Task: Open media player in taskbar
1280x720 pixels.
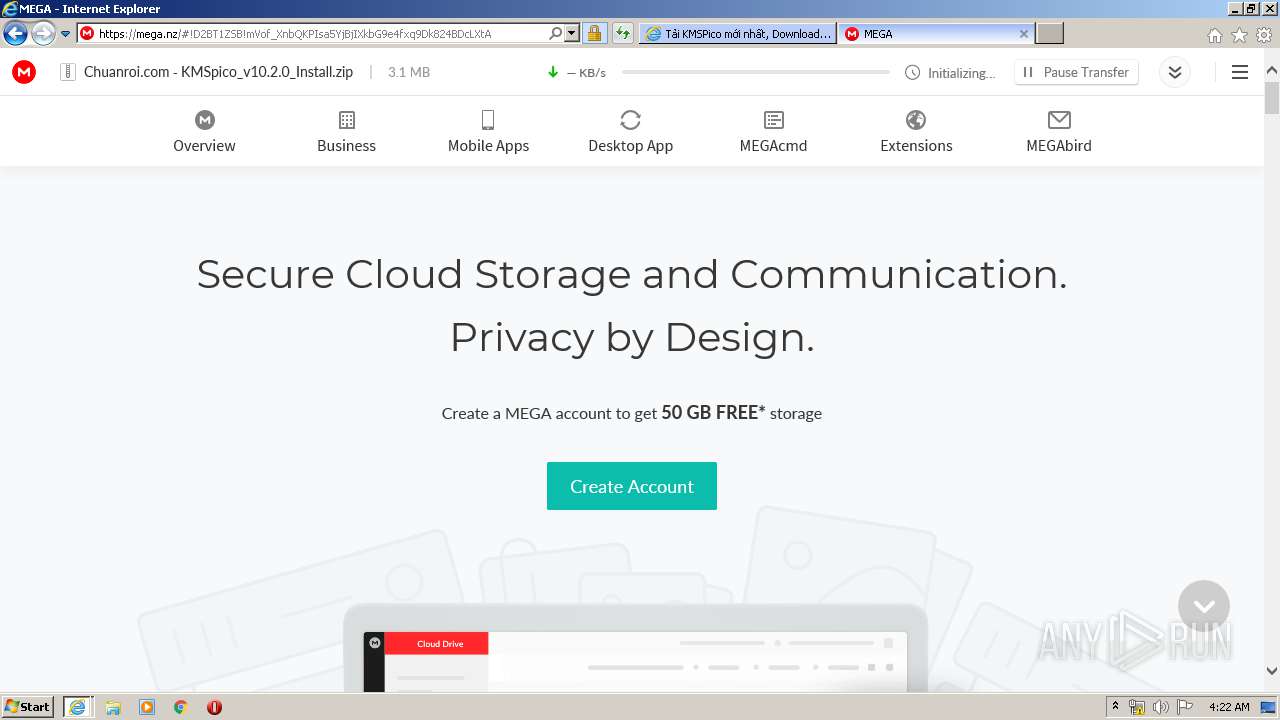Action: point(147,707)
